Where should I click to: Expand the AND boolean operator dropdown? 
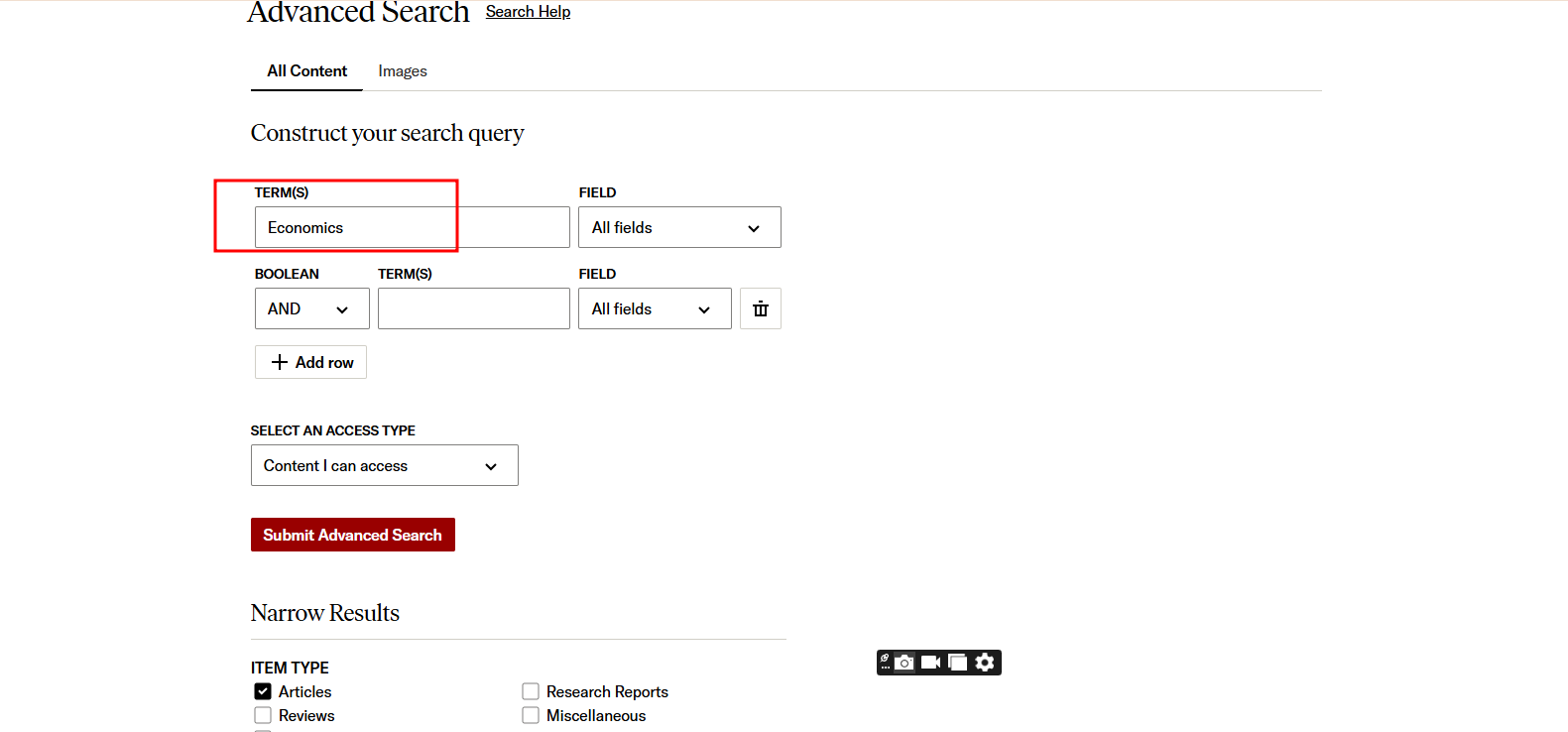coord(311,308)
